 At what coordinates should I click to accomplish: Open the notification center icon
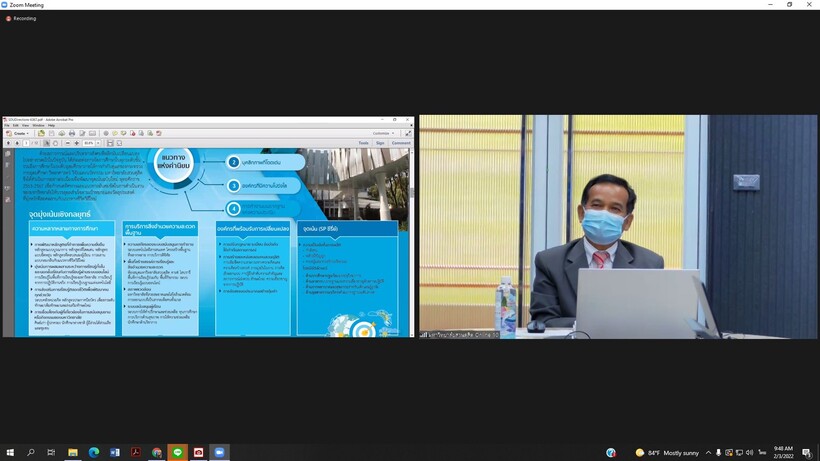(806, 453)
